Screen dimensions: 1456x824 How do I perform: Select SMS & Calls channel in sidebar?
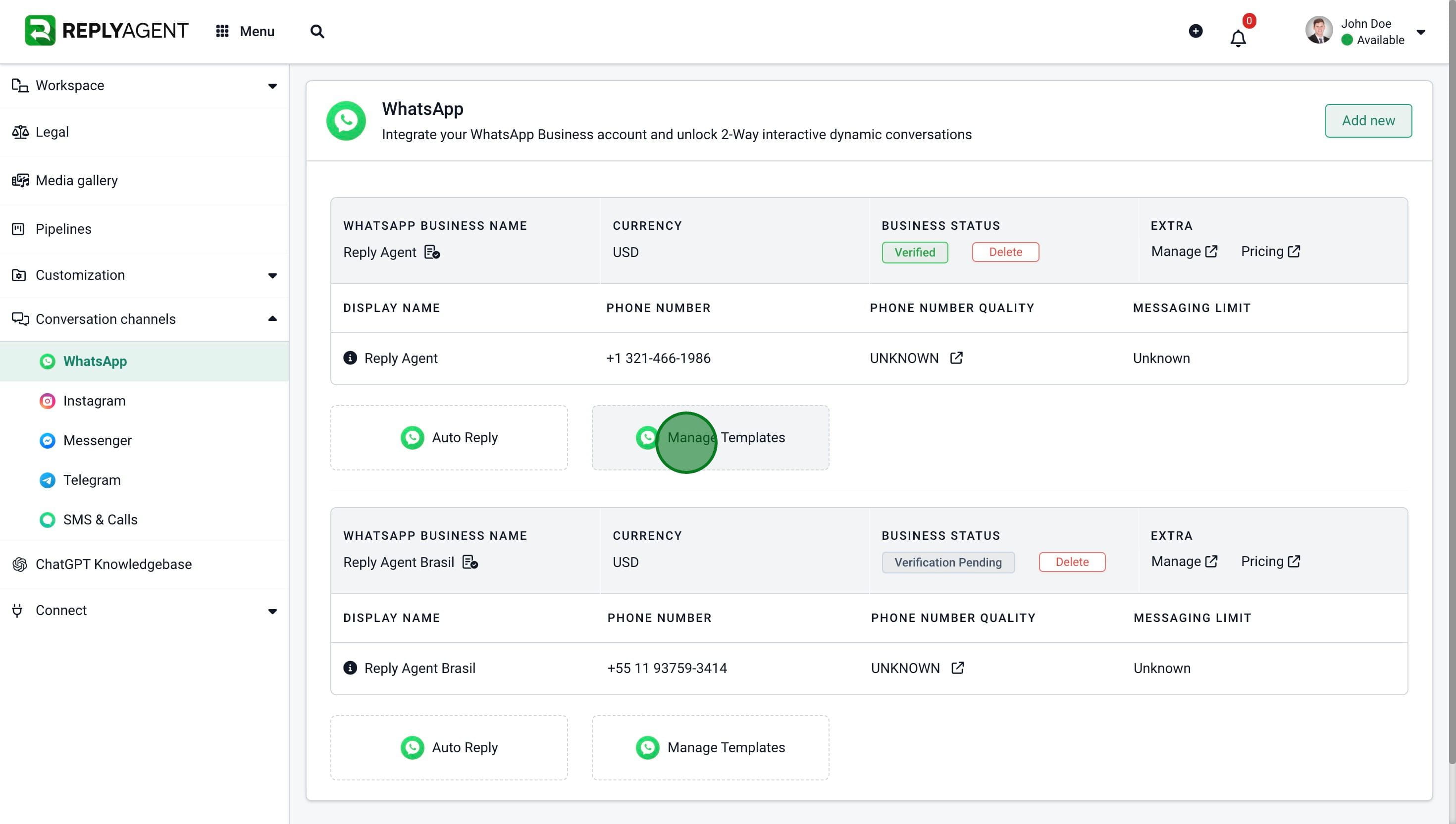144,519
